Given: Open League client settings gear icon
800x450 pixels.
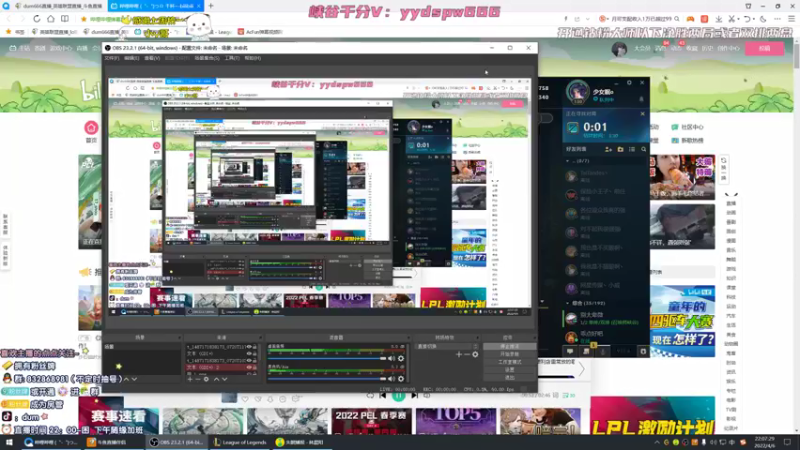Looking at the screenshot, I should click(x=629, y=82).
